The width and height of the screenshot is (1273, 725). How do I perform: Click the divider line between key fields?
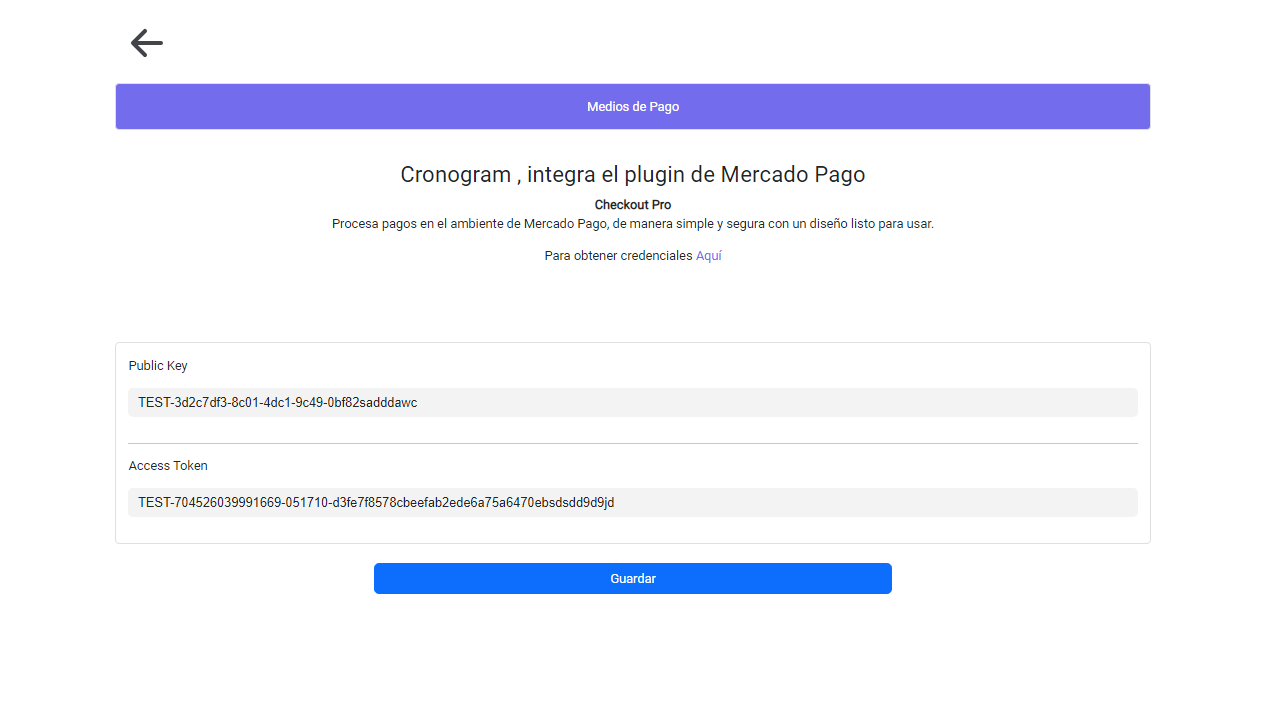coord(632,443)
